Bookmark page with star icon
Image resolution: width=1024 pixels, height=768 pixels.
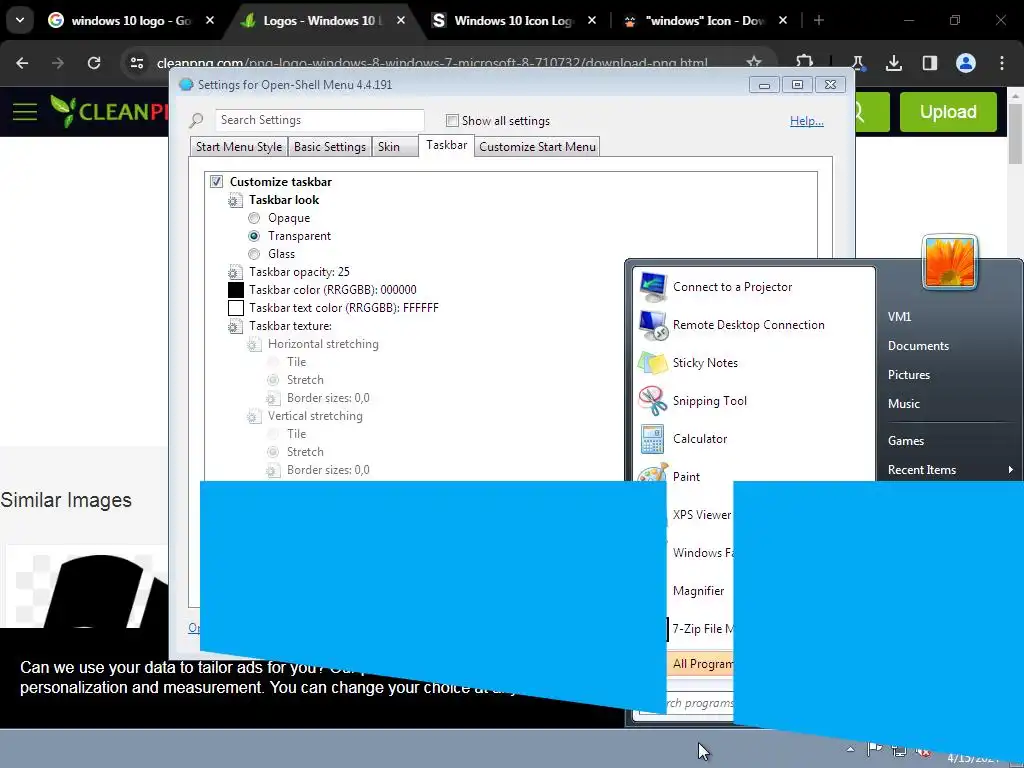[x=754, y=62]
